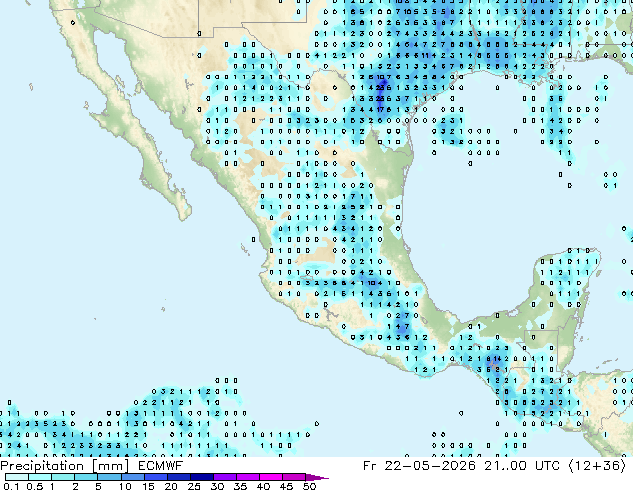Click the "Fr" weekday text
Screen dimensions: 634x490
point(369,466)
